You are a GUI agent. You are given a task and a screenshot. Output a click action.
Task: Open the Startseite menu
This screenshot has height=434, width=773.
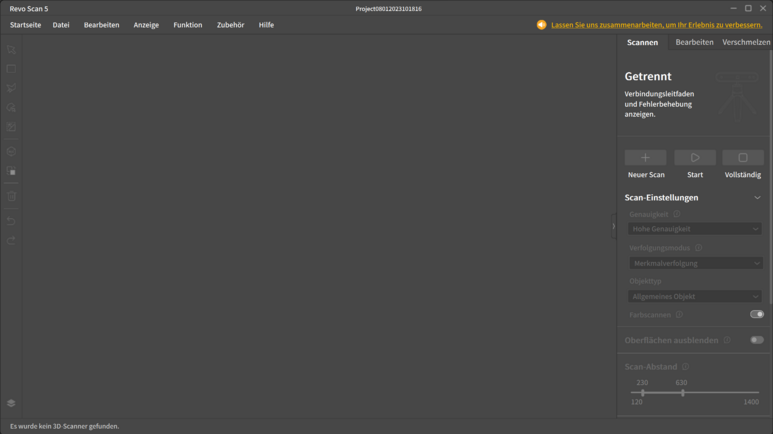26,25
